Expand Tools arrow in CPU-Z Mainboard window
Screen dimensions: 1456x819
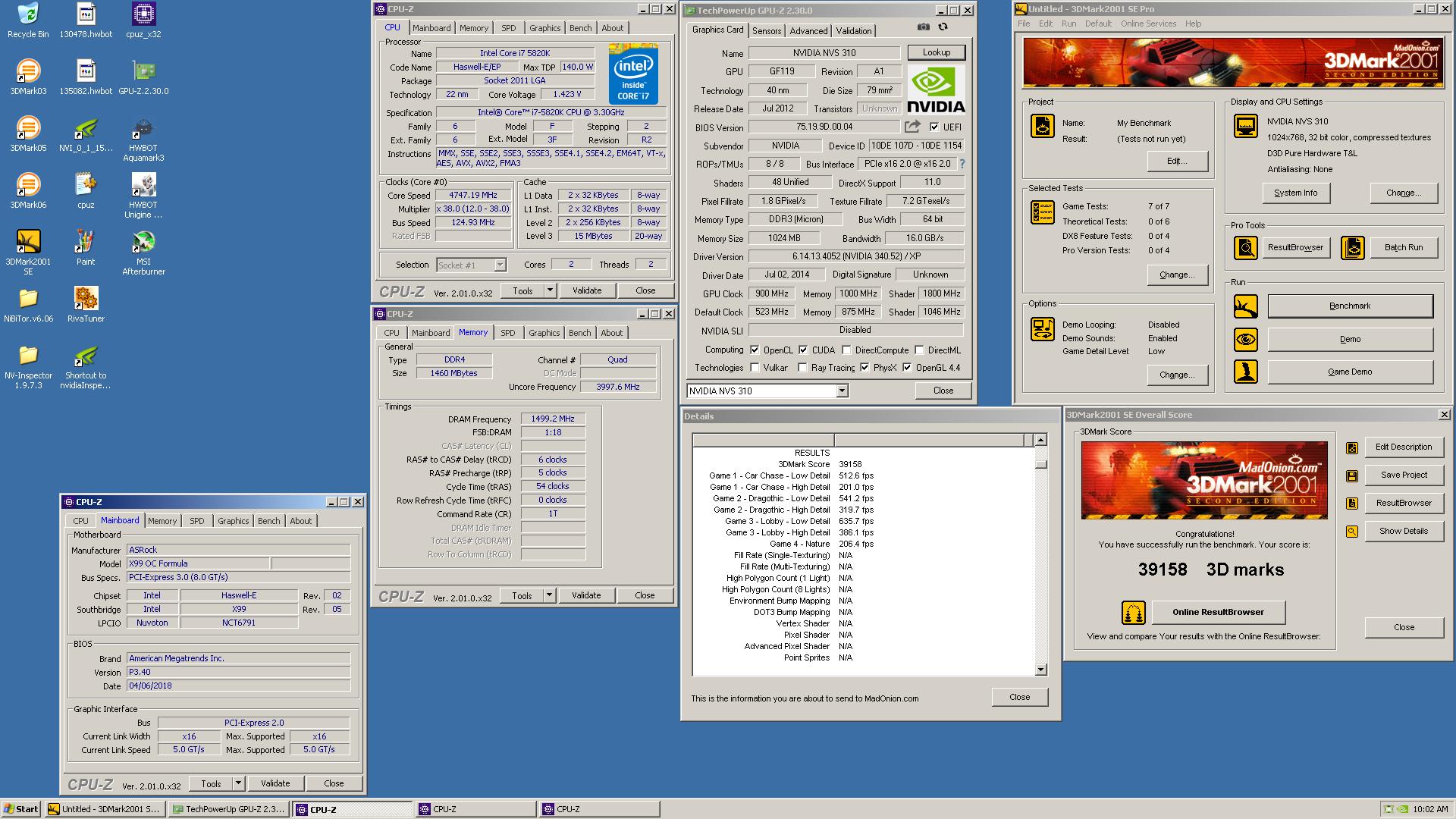(x=239, y=783)
